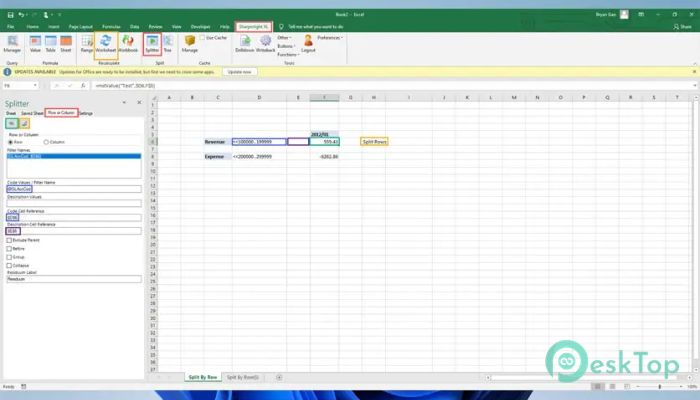Open Ribbon Display Options icon
Image resolution: width=700 pixels, height=400 pixels.
coord(641,15)
